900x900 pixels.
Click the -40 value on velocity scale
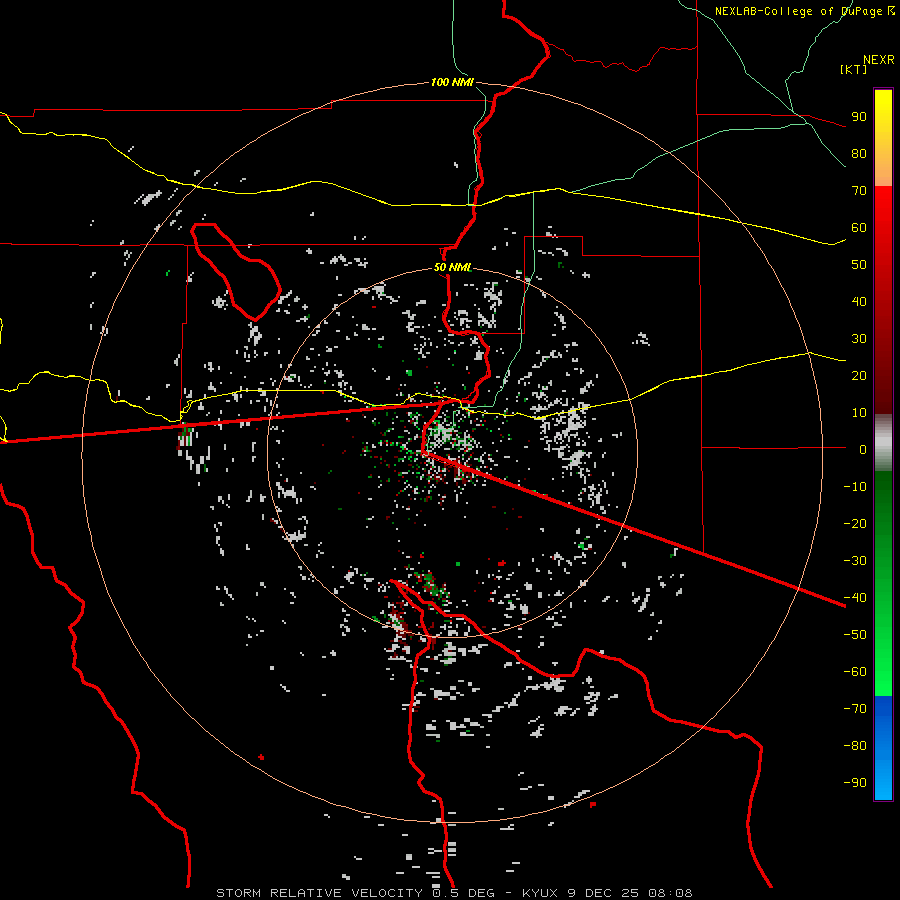tap(855, 598)
